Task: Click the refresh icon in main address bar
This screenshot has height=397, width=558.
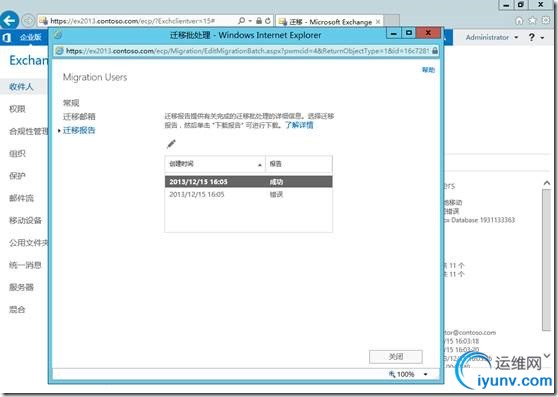Action: click(x=268, y=21)
